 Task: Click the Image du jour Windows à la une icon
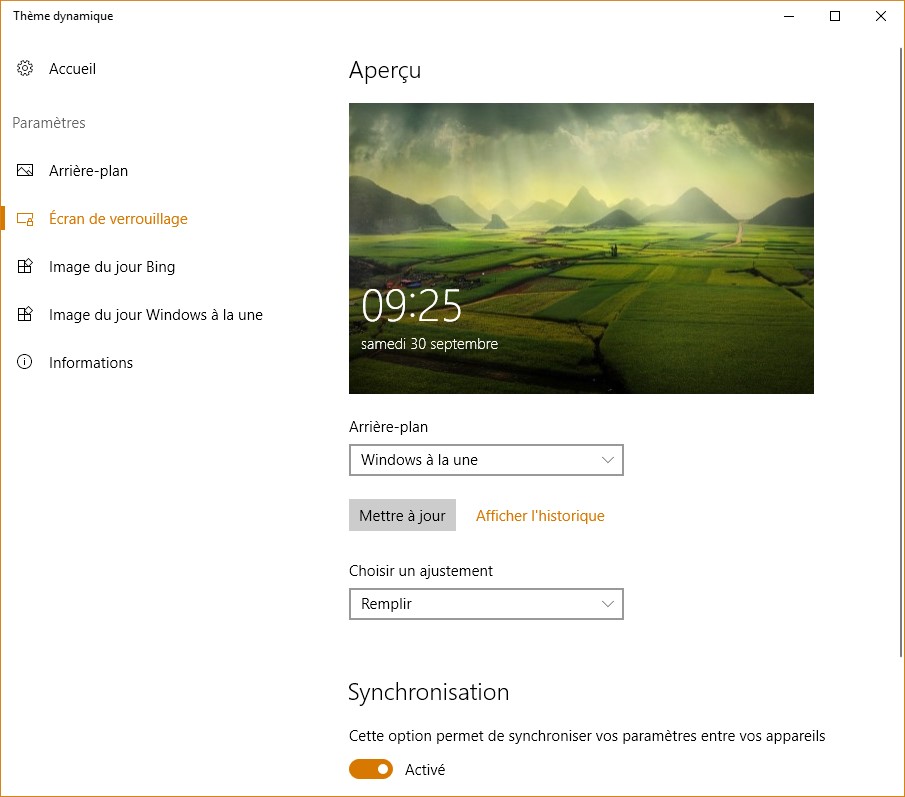click(x=25, y=315)
